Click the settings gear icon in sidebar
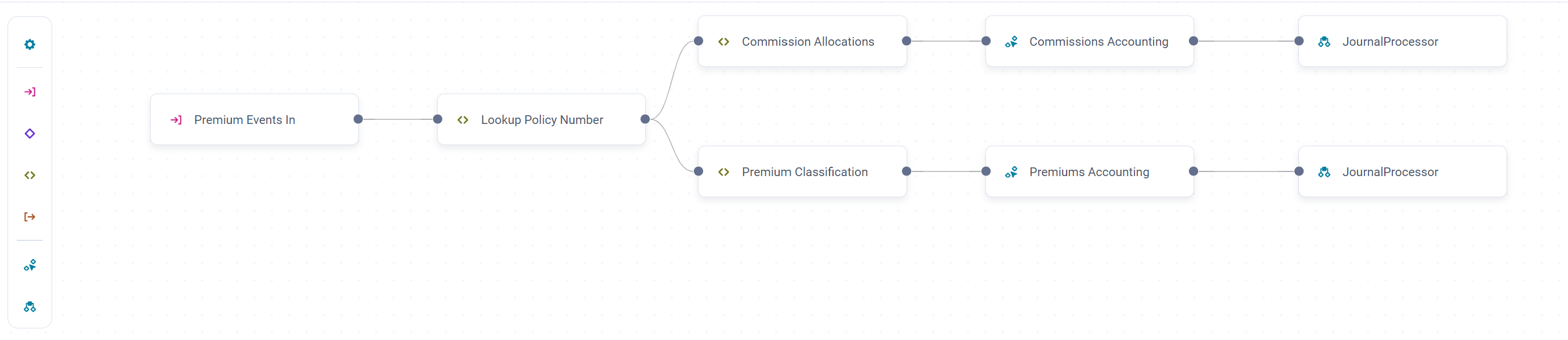This screenshot has height=340, width=1568. 30,45
